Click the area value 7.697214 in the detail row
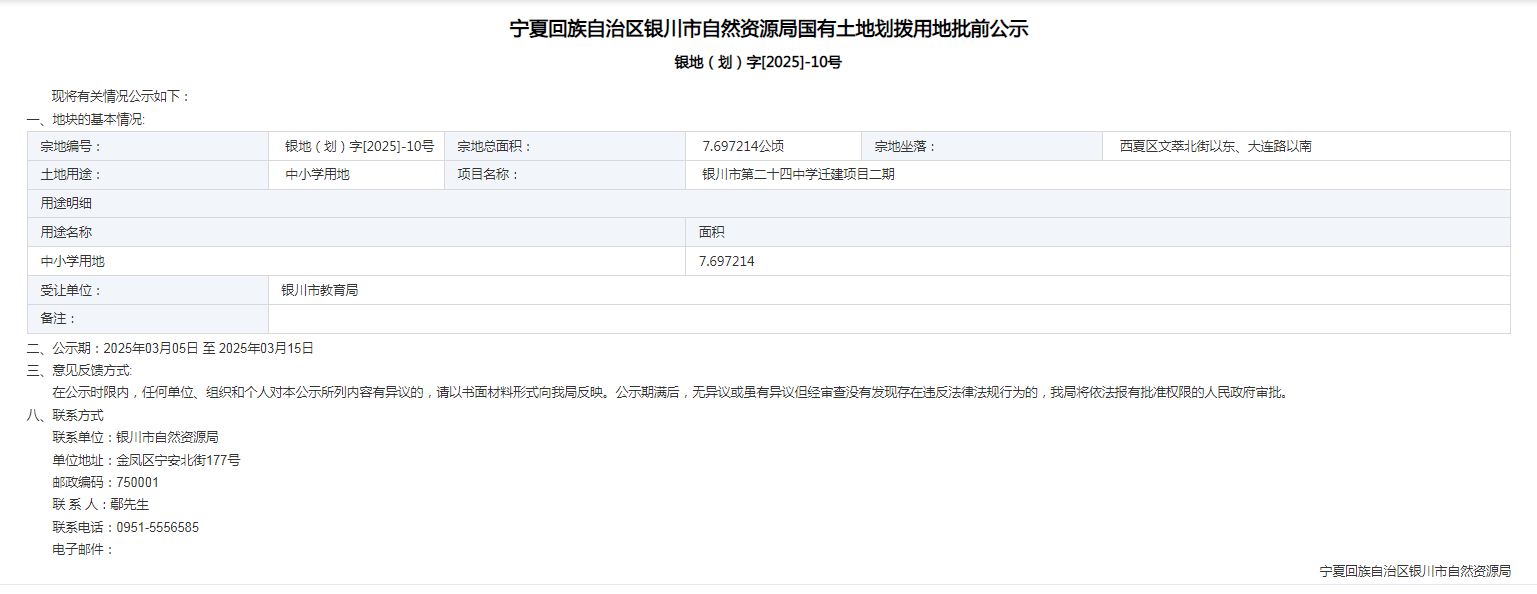1537x594 pixels. 727,261
